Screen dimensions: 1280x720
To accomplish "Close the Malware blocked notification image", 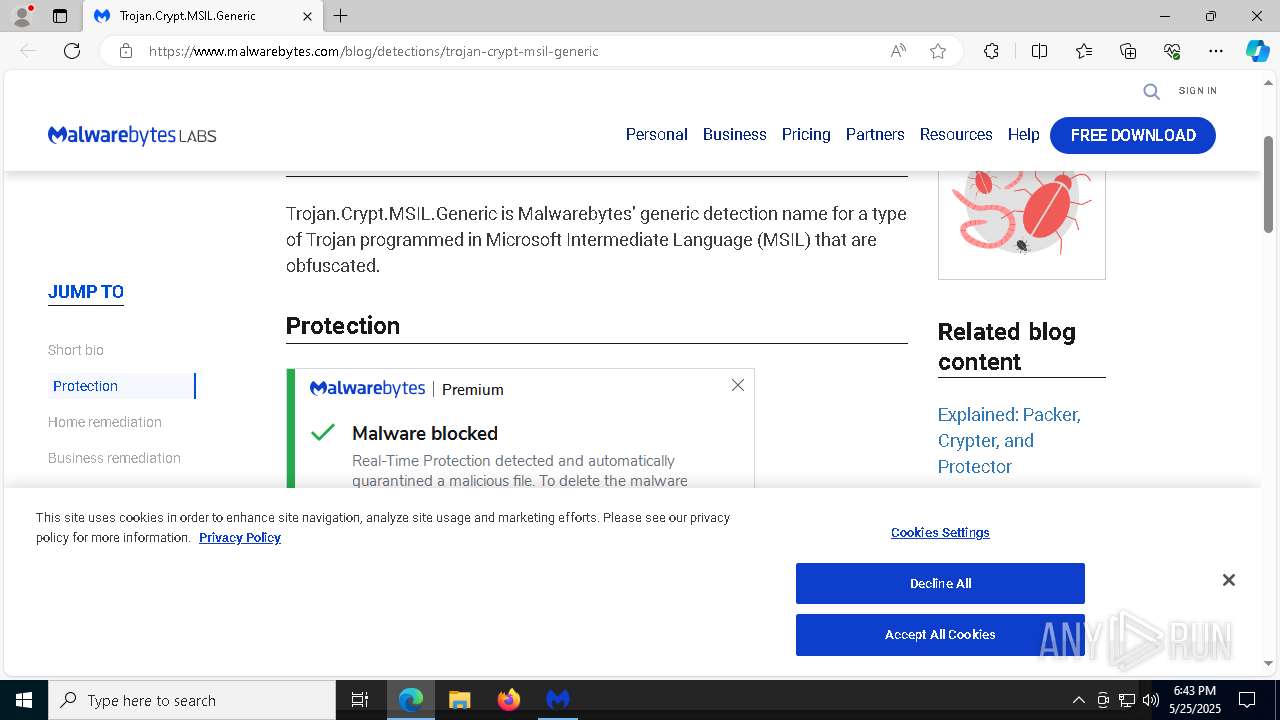I will (738, 385).
